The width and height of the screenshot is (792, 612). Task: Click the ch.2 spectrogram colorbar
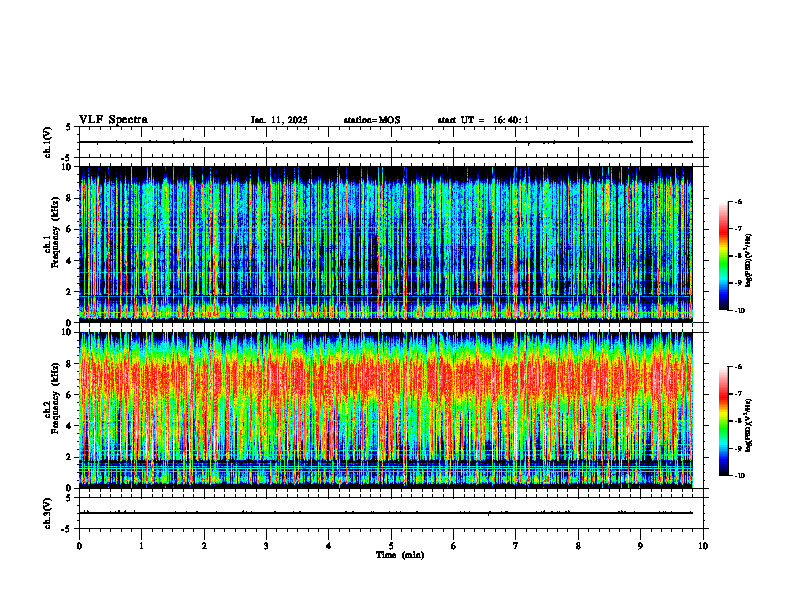723,421
